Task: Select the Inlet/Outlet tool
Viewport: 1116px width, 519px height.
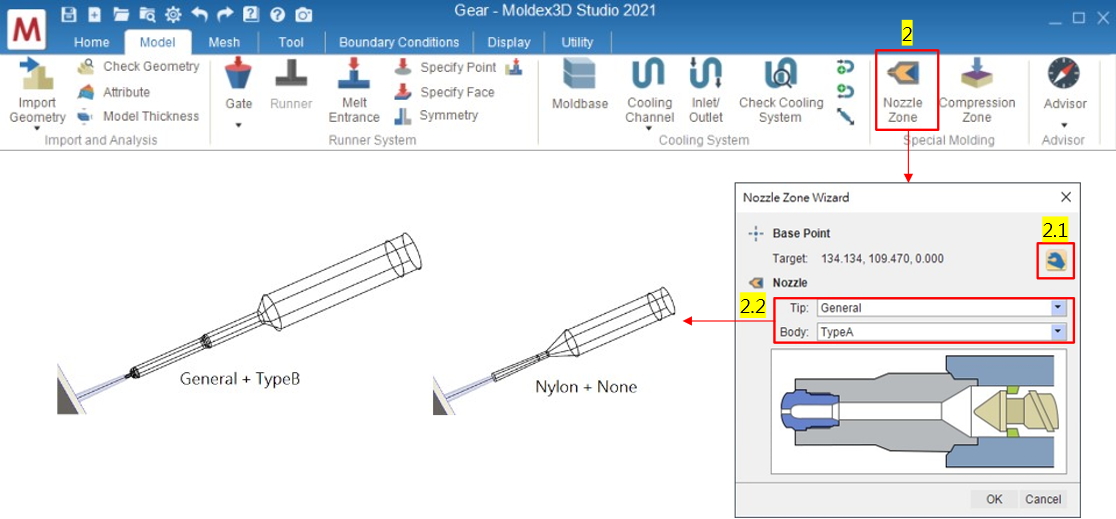Action: 705,90
